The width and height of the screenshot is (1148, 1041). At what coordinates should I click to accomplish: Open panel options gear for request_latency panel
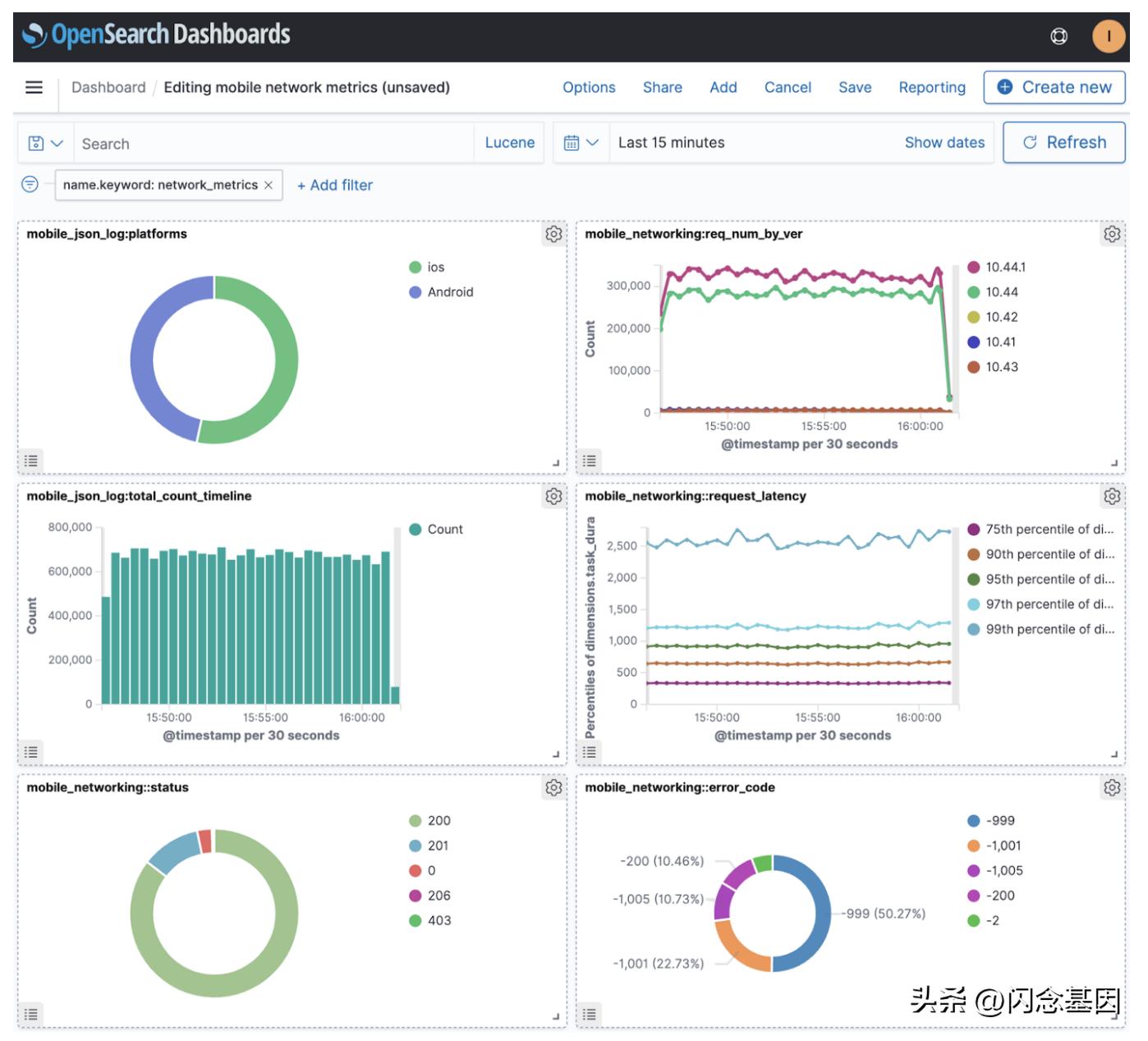1112,496
